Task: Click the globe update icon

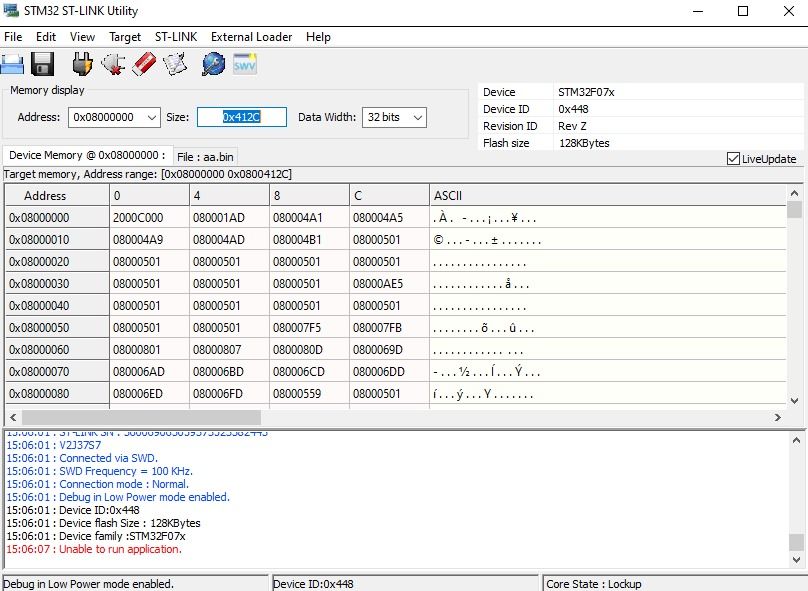Action: [x=213, y=64]
